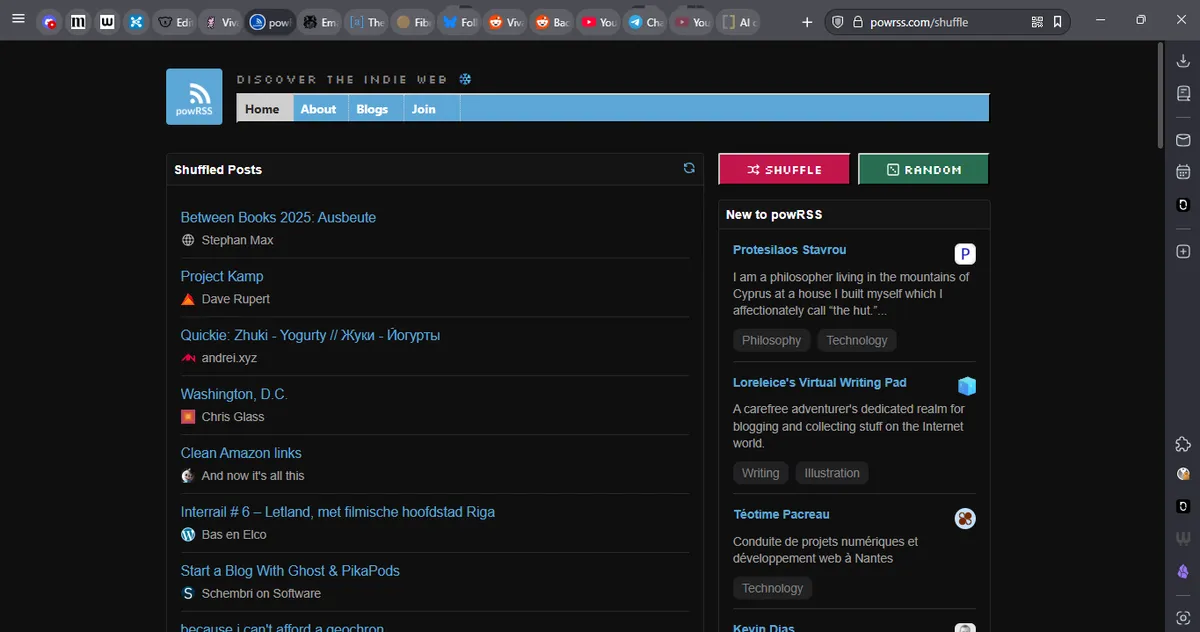Image resolution: width=1200 pixels, height=632 pixels.
Task: Open the QR code generator in address bar
Action: coord(1037,21)
